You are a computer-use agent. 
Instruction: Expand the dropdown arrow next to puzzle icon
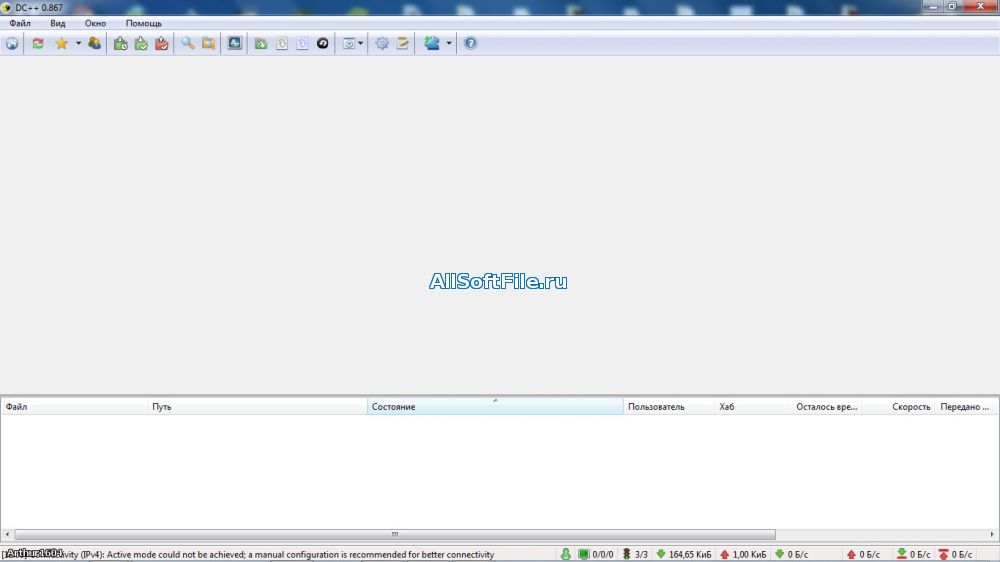coord(448,43)
